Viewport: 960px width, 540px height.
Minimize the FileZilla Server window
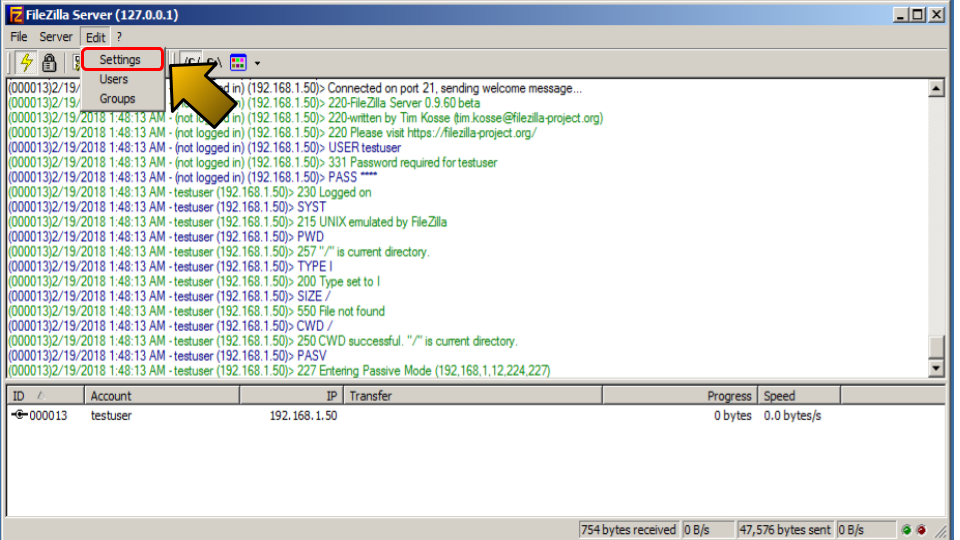(x=899, y=15)
